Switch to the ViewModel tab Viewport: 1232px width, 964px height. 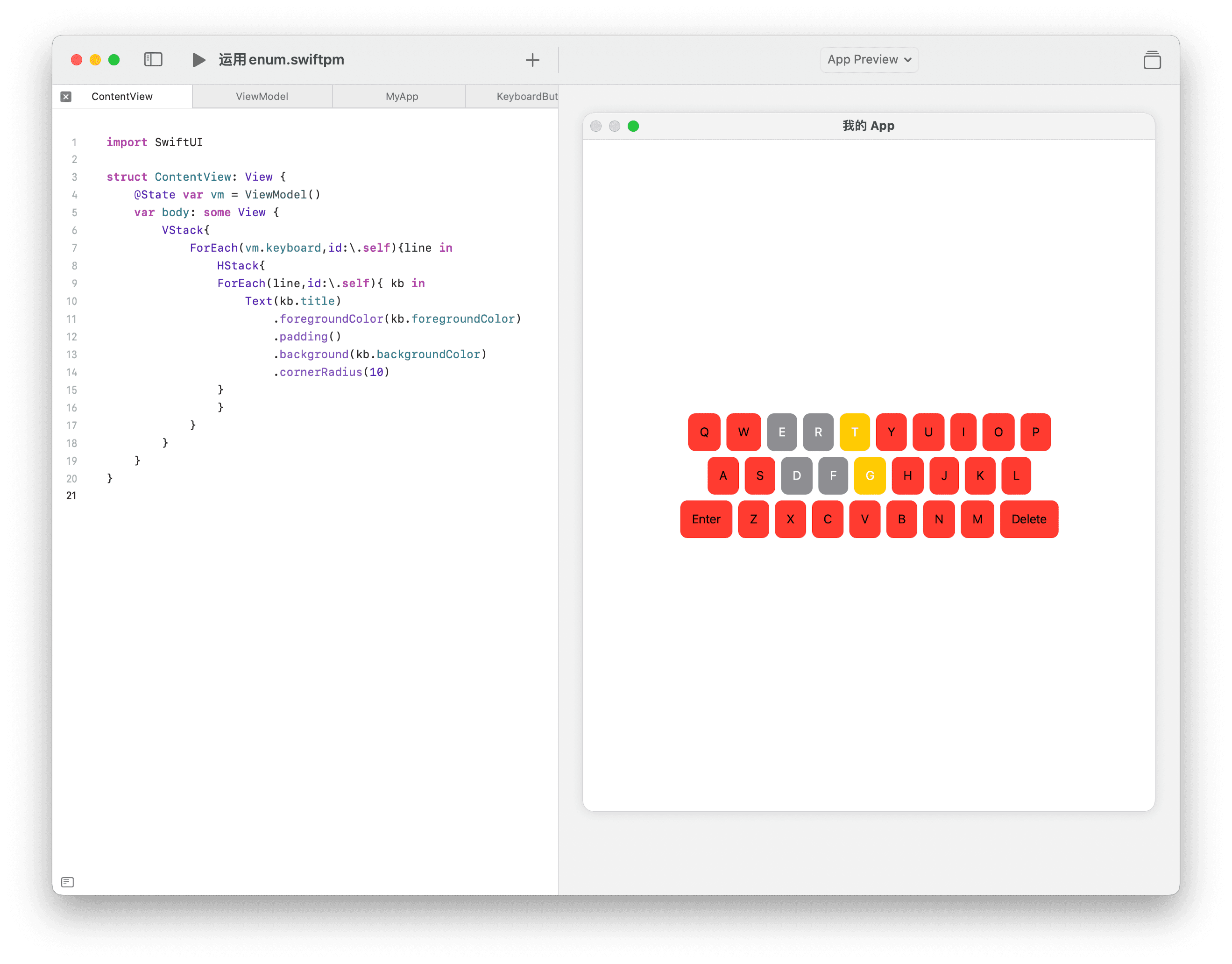coord(262,97)
